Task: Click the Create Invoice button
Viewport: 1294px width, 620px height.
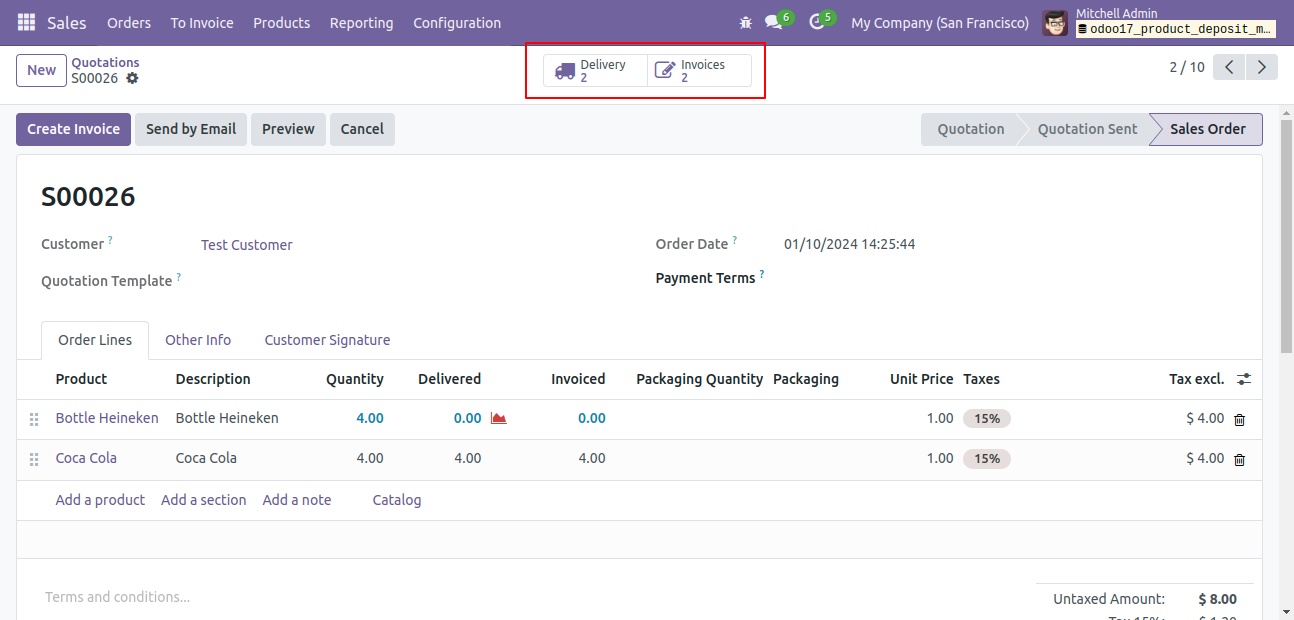Action: (73, 129)
